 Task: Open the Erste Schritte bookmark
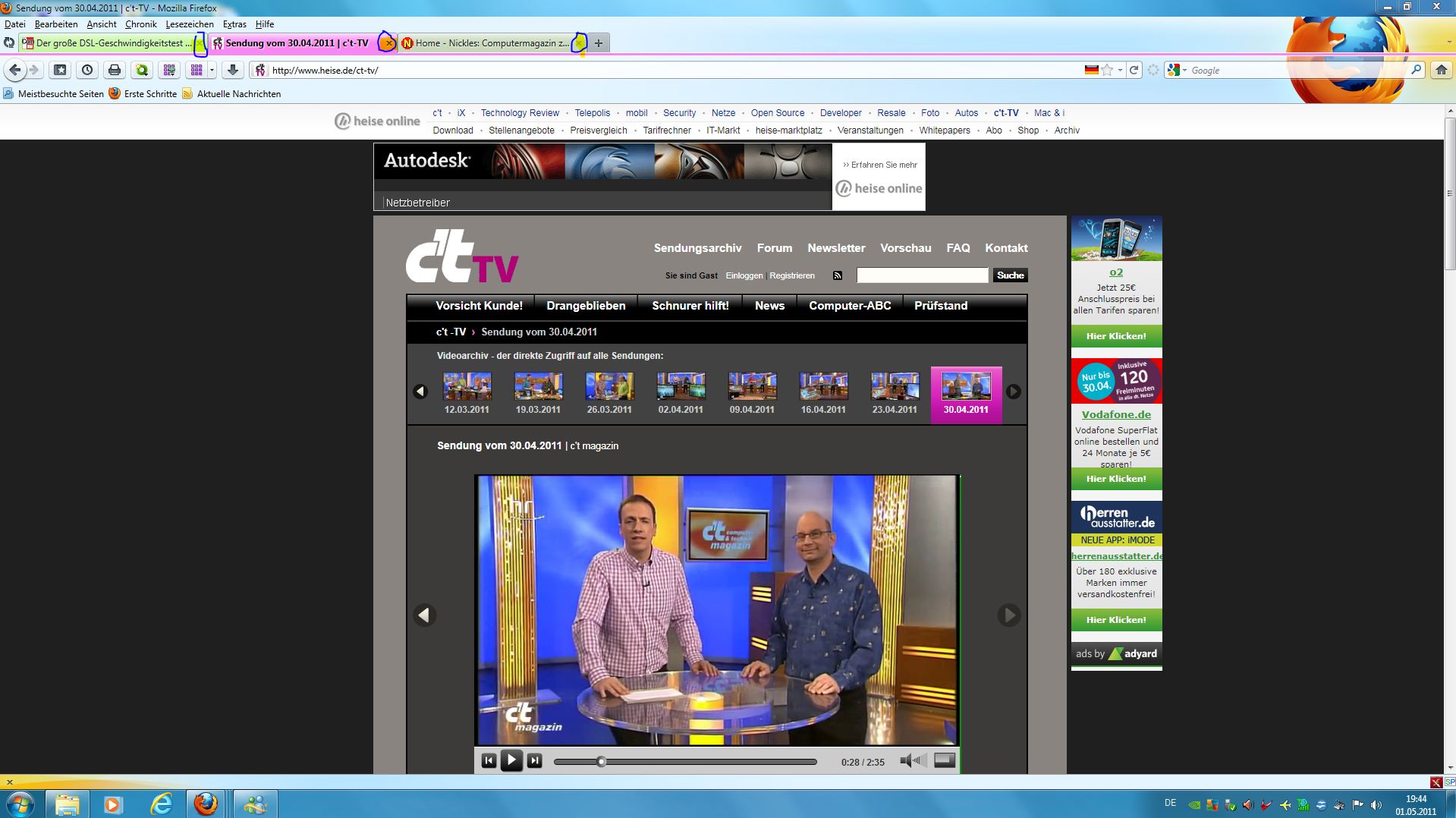[x=143, y=94]
